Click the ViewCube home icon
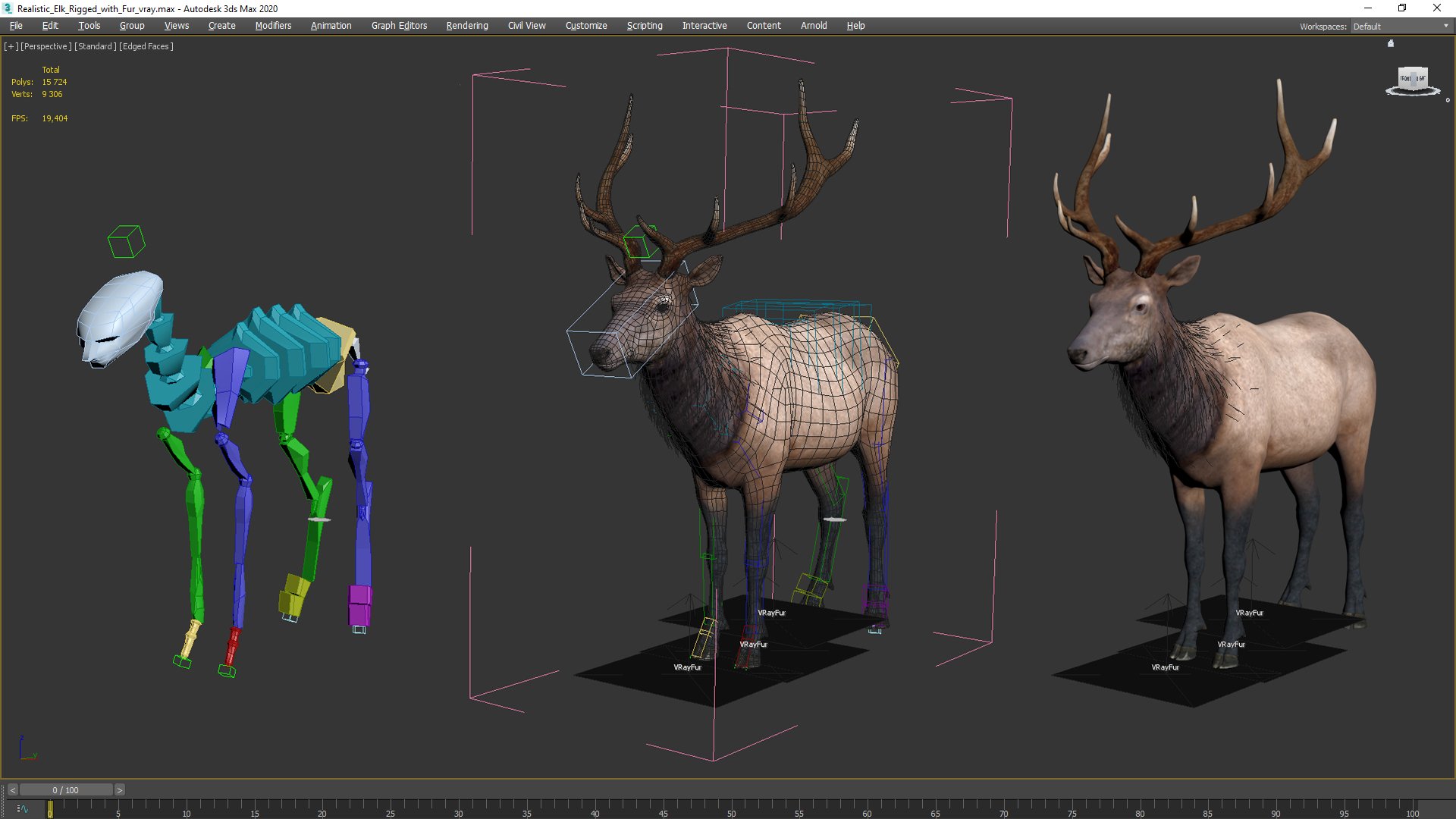The height and width of the screenshot is (819, 1456). [1391, 43]
